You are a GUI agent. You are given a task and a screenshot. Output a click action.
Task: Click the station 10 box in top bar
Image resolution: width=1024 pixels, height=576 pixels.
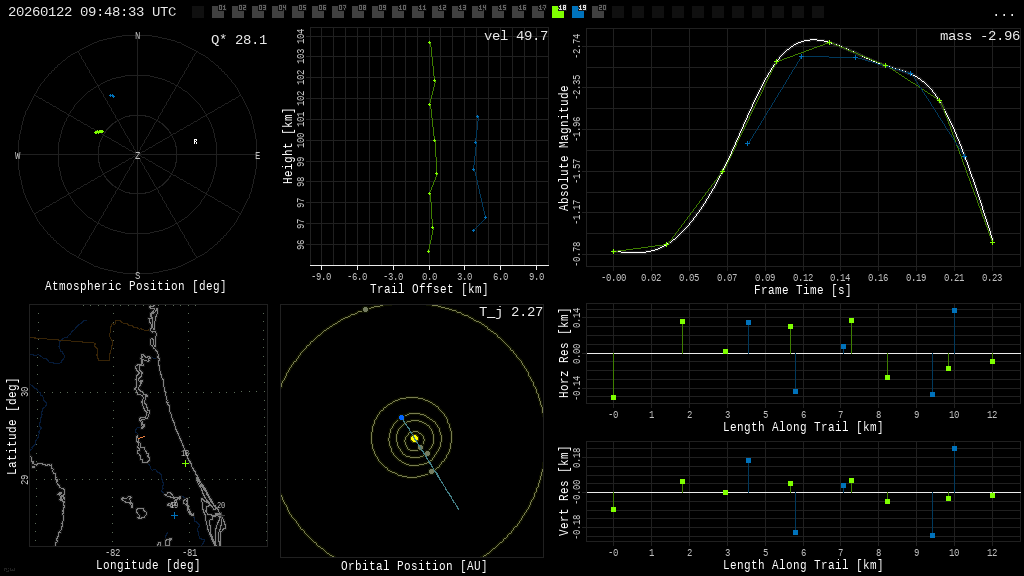pos(398,12)
